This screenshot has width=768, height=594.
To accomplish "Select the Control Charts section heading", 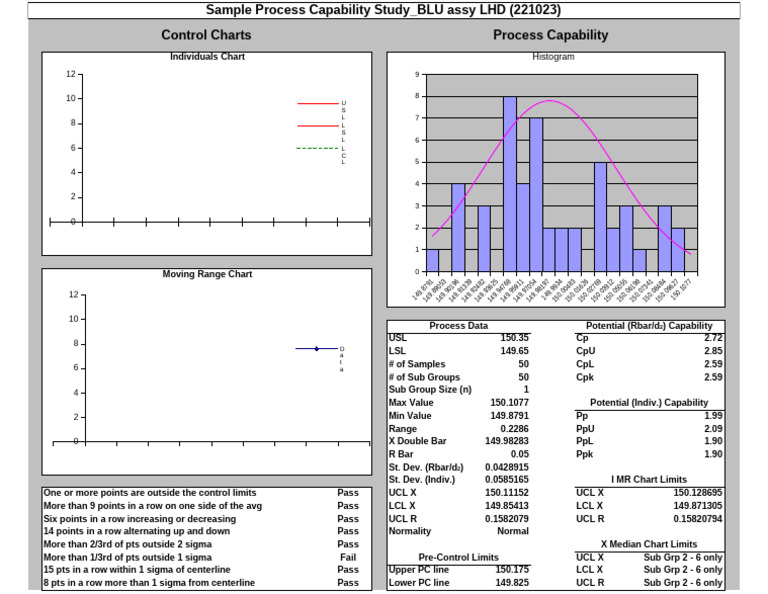I will coord(206,35).
